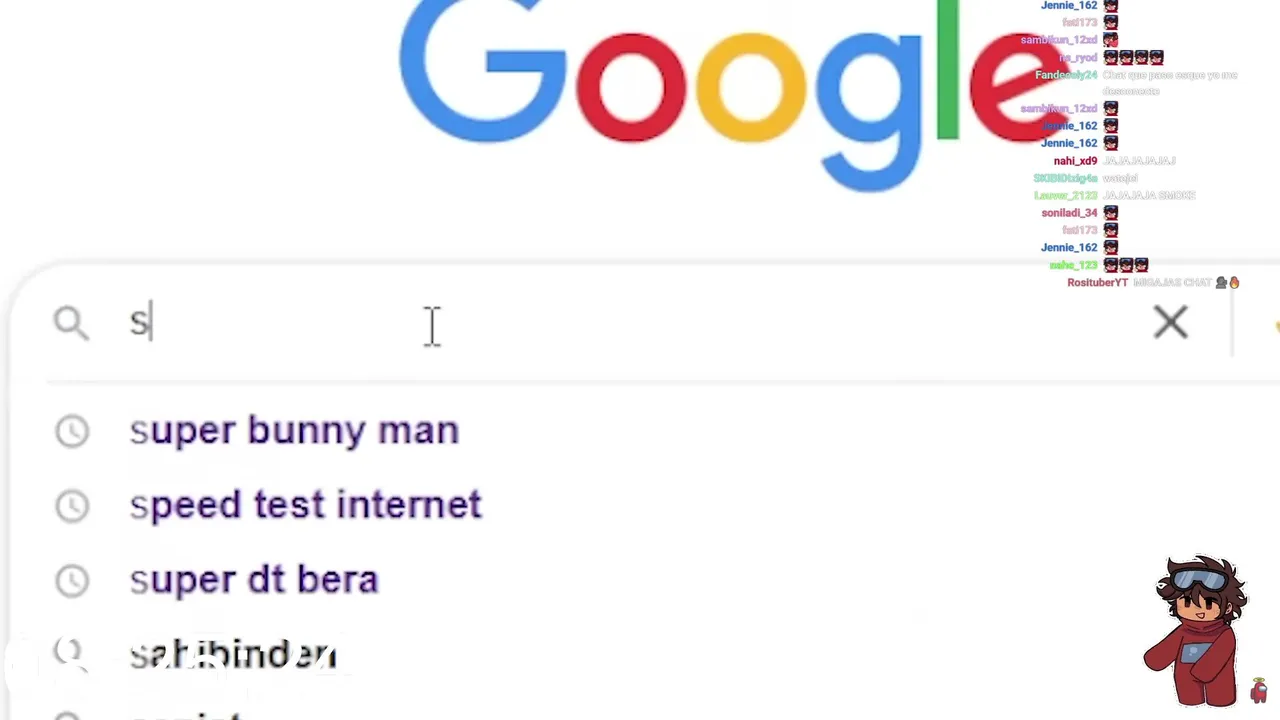Click clock icon beside 'speed test internet'
1280x720 pixels.
(72, 506)
